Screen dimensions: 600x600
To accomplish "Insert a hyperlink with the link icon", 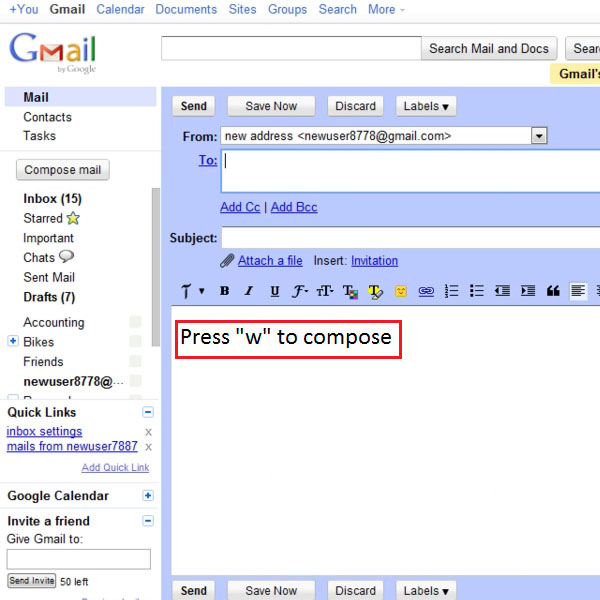I will (x=426, y=292).
